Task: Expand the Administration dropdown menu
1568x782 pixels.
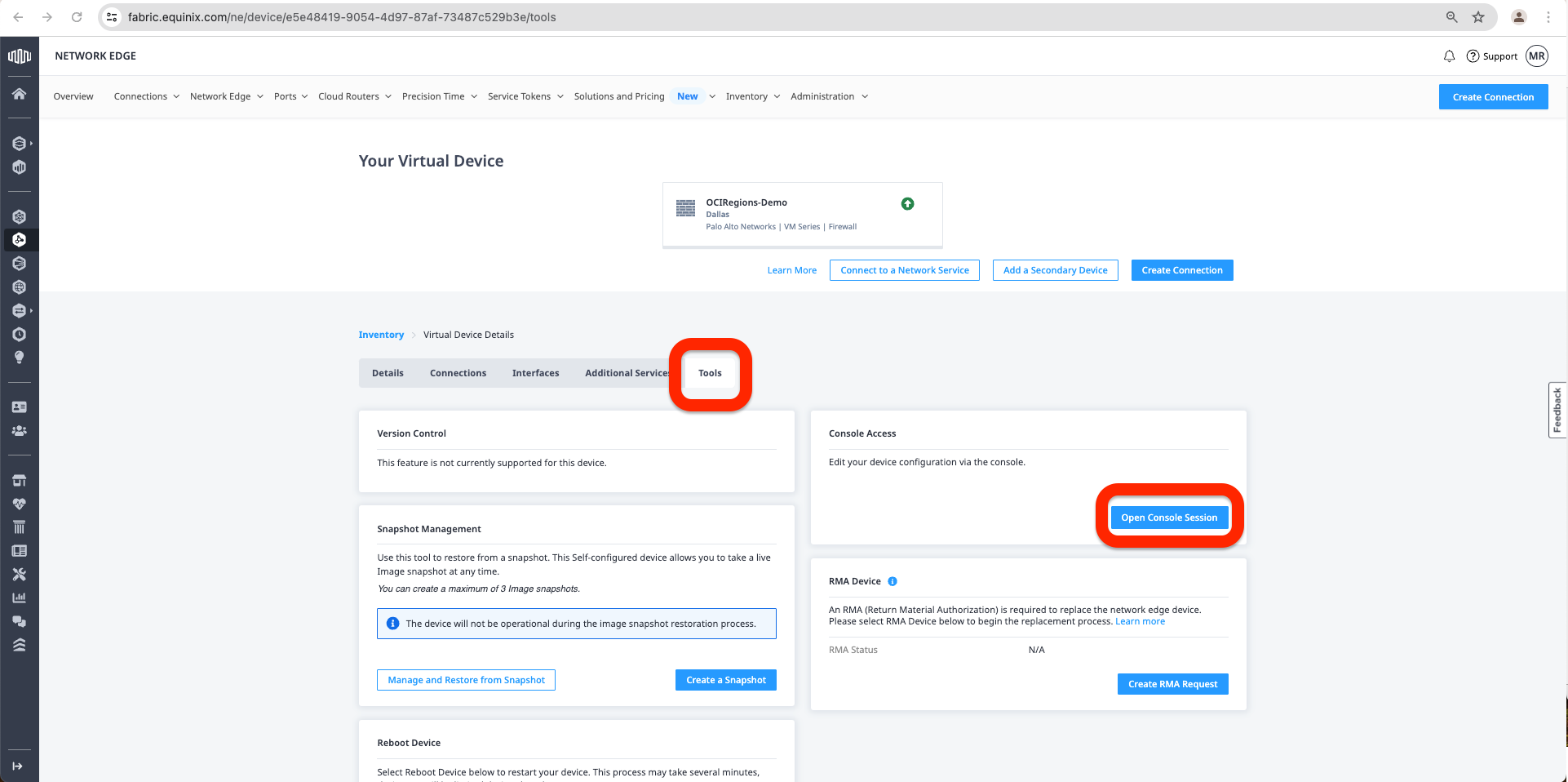Action: 830,96
